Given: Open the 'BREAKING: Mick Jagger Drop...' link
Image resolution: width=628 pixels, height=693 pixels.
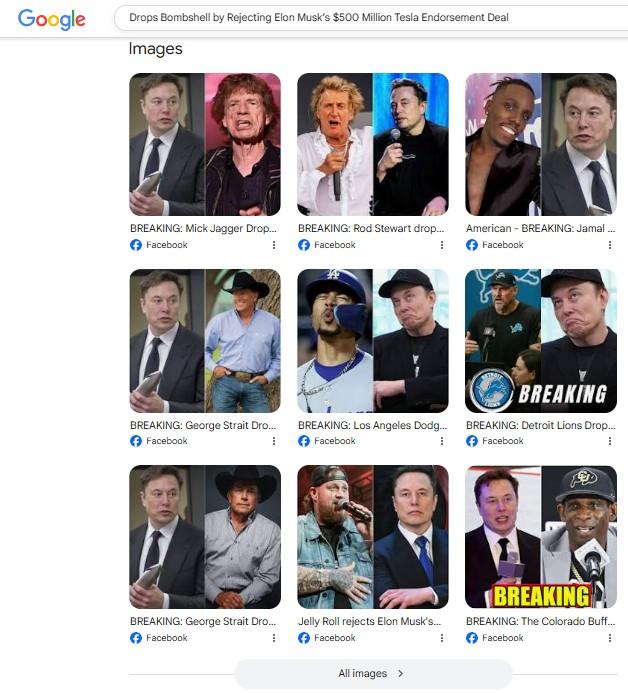Looking at the screenshot, I should pyautogui.click(x=203, y=228).
